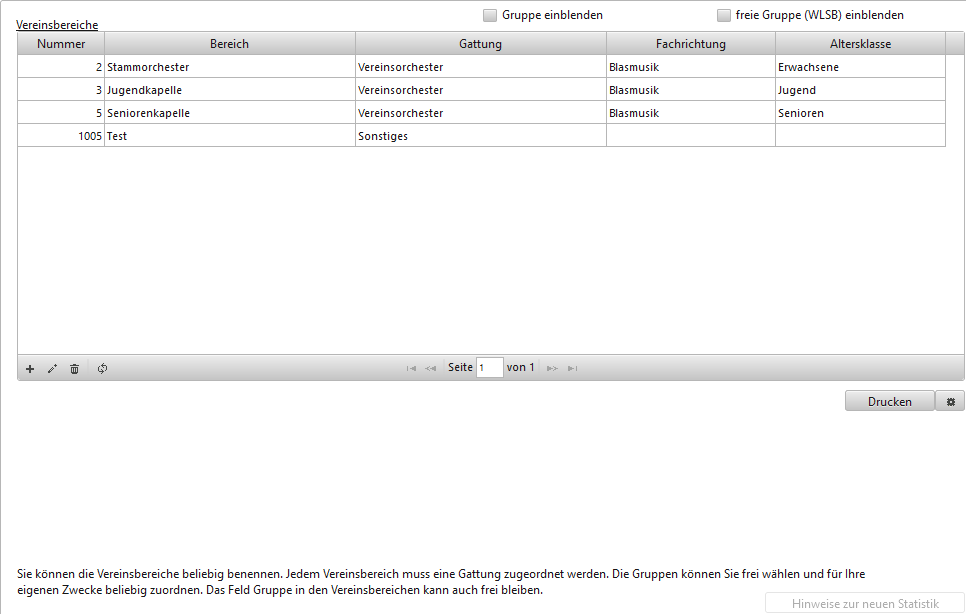
Task: Click the Altersklasse column header
Action: pyautogui.click(x=860, y=44)
